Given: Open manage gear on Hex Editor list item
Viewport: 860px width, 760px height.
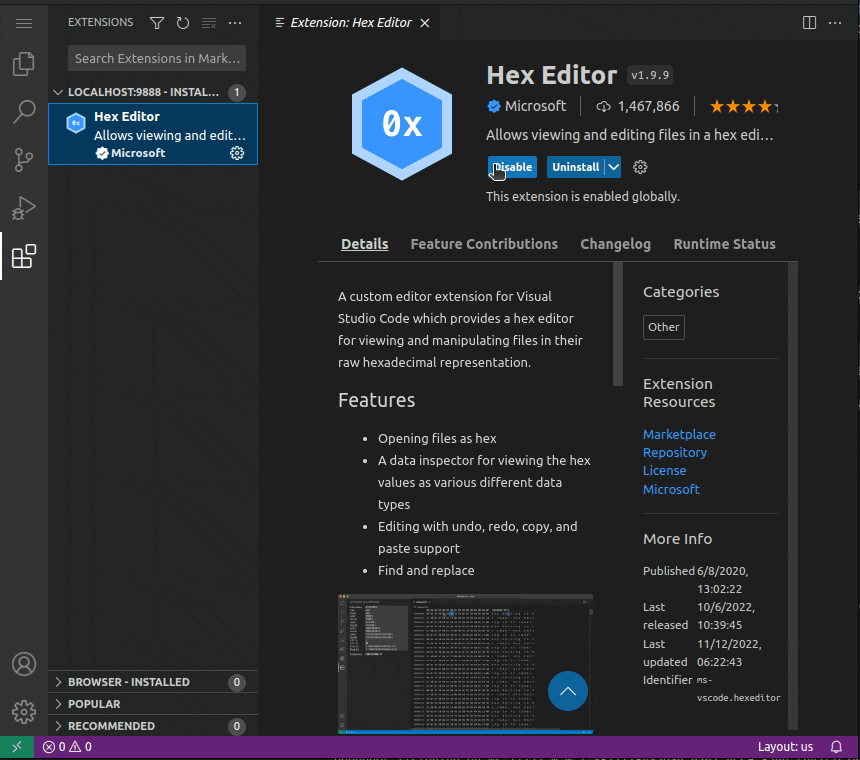Looking at the screenshot, I should [x=237, y=153].
